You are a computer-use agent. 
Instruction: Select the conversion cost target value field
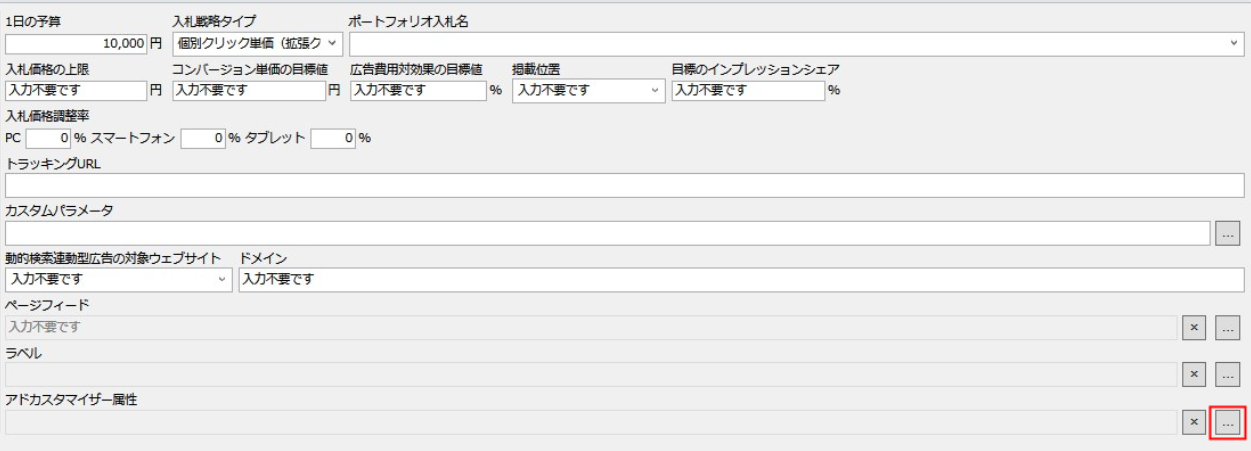pyautogui.click(x=248, y=90)
